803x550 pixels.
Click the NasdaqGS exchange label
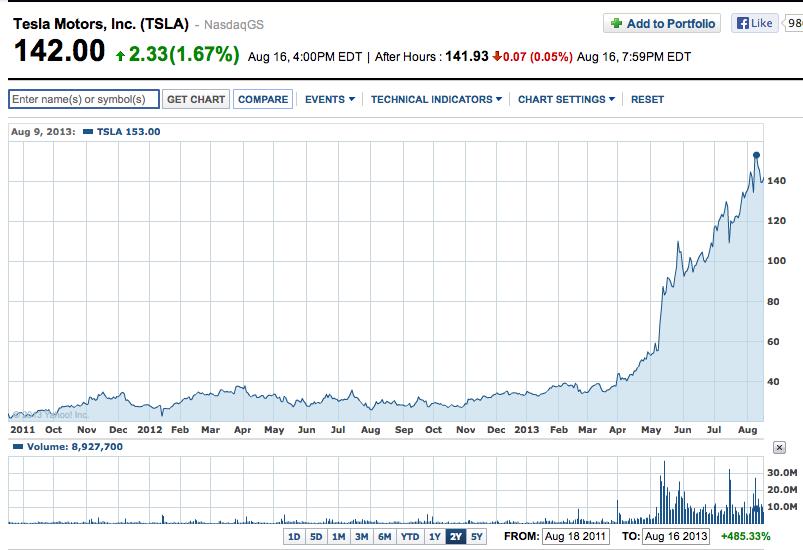point(234,25)
